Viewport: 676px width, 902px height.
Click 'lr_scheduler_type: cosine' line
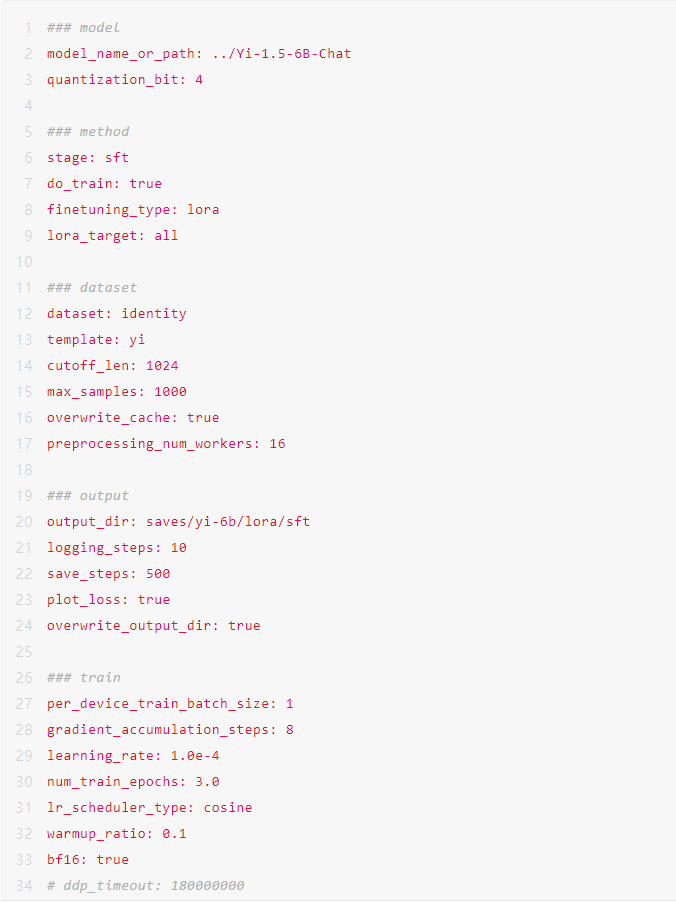coord(150,808)
